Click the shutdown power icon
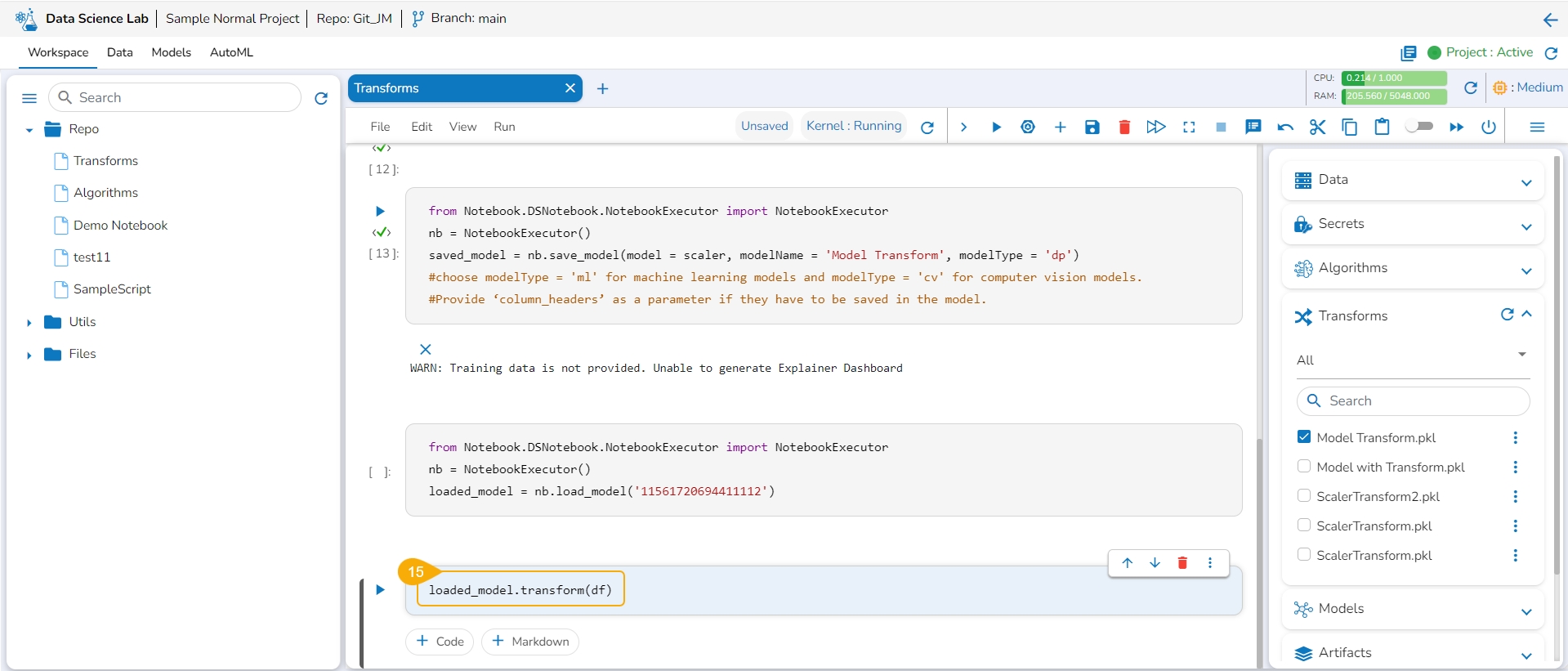The image size is (1568, 671). coord(1489,127)
